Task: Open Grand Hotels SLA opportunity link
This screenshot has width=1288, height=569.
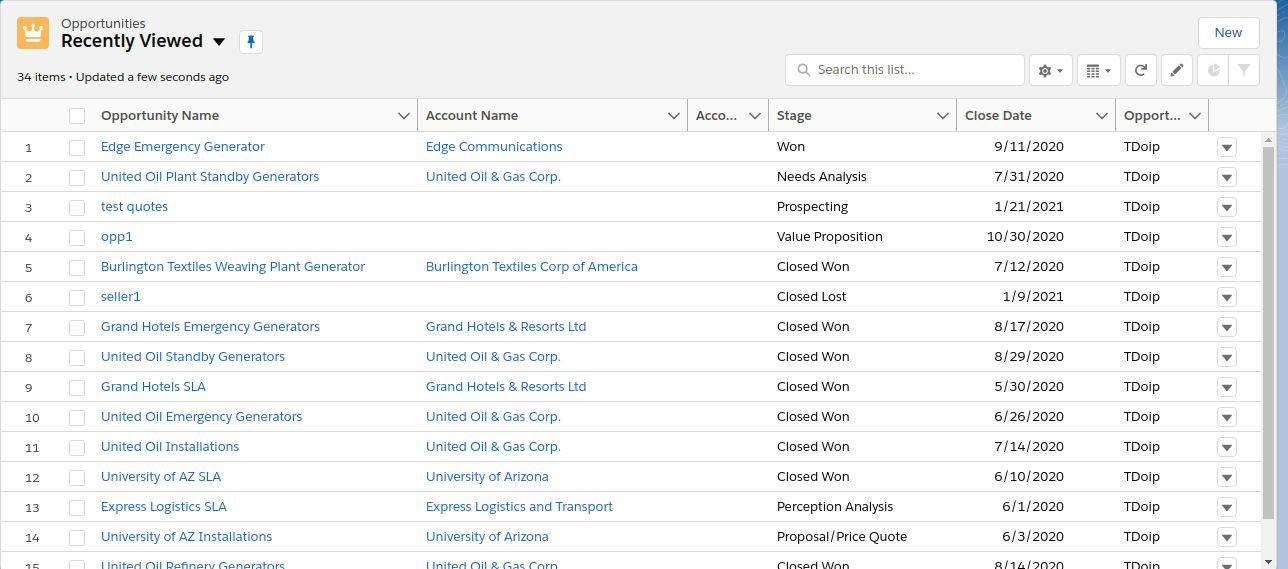Action: point(153,387)
